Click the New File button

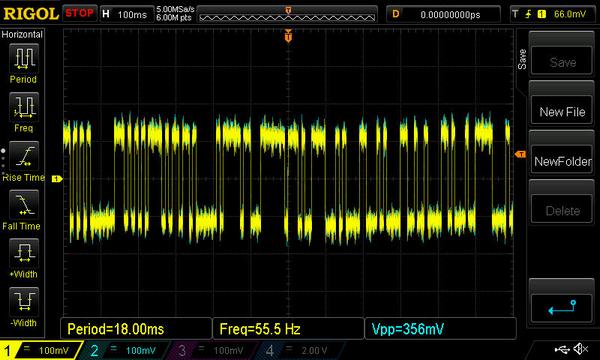click(562, 111)
